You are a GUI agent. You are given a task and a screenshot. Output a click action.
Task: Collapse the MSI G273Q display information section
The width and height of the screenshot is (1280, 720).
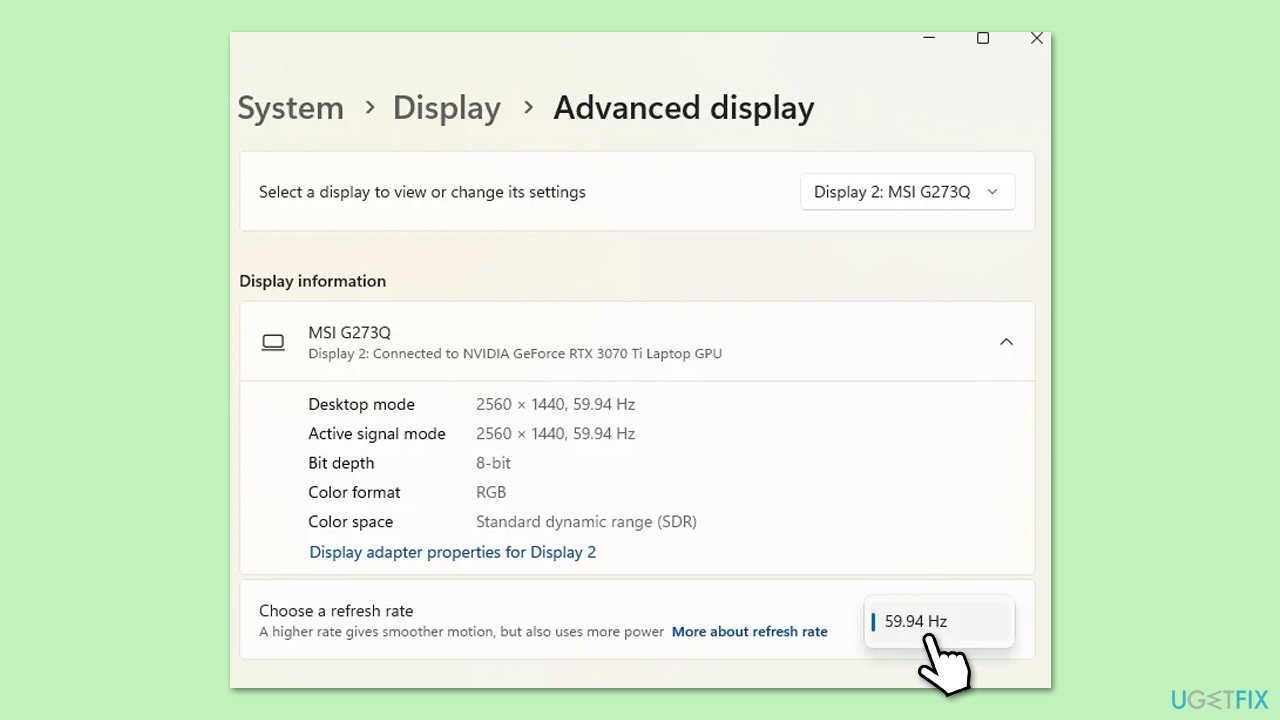click(x=1006, y=342)
